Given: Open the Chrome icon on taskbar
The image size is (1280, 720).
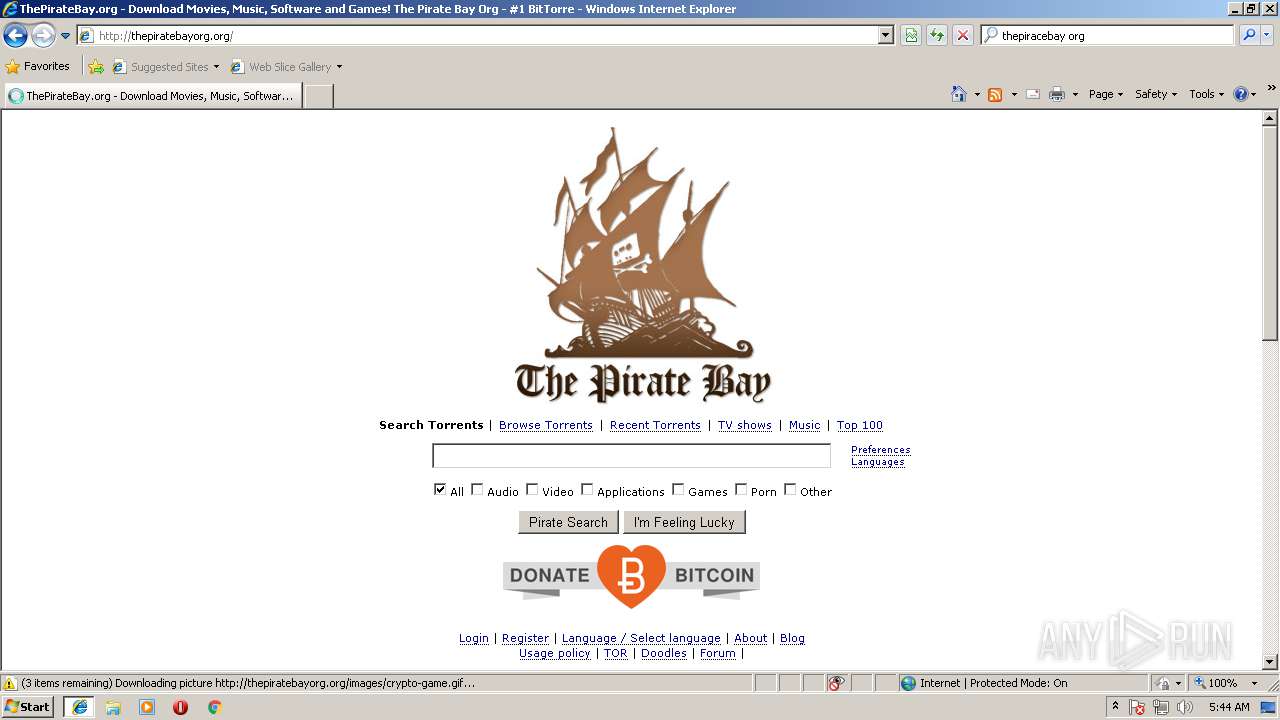Looking at the screenshot, I should (x=214, y=707).
